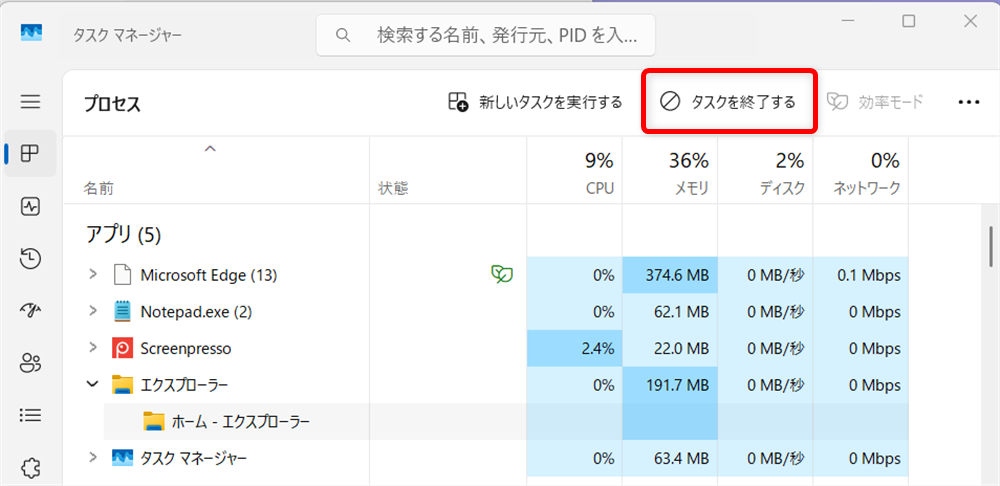
Task: Open the Details list icon in sidebar
Action: click(x=31, y=416)
